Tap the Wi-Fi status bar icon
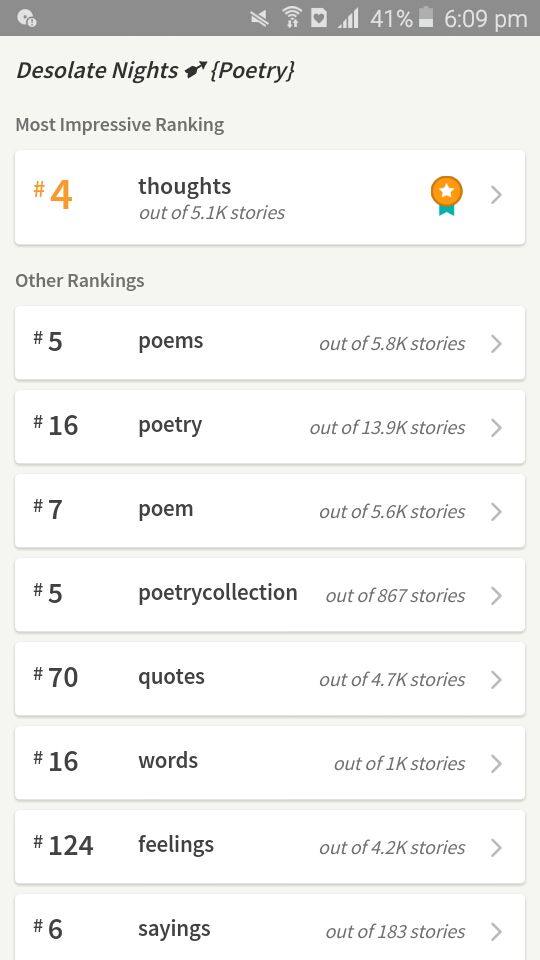The image size is (540, 960). tap(291, 18)
